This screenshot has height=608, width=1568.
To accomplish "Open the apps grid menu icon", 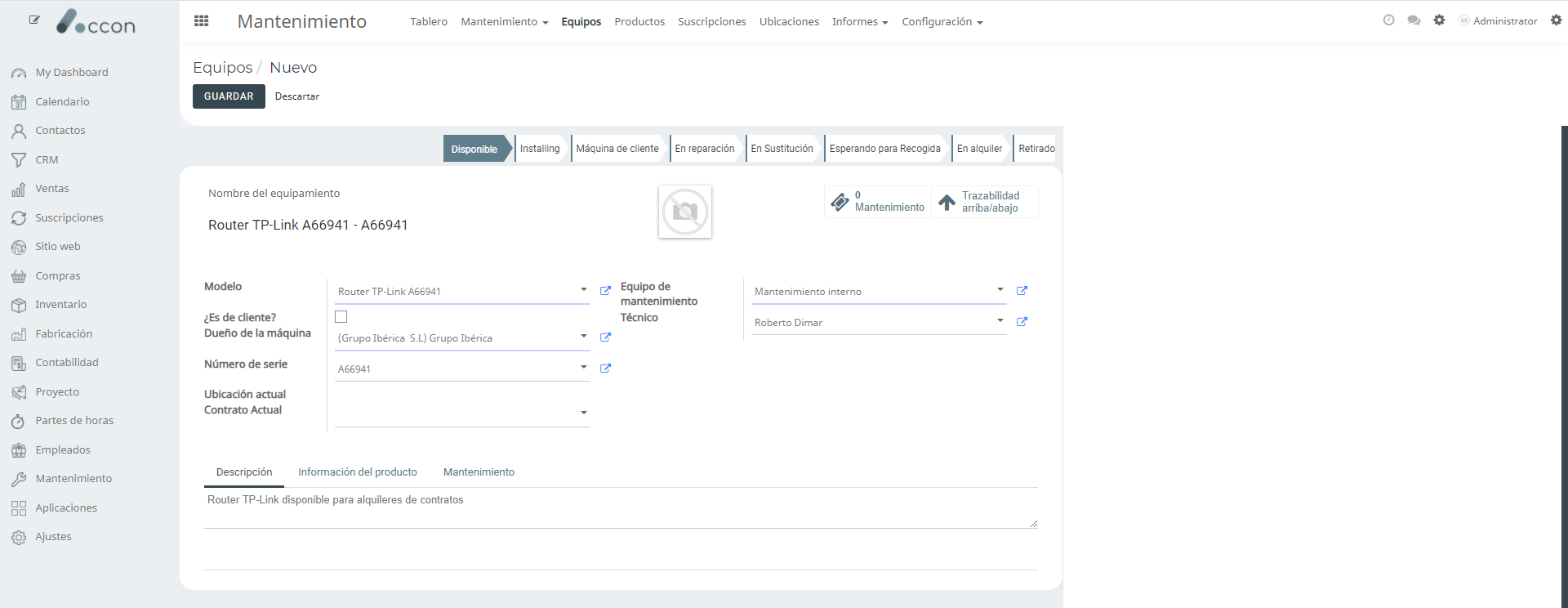I will (x=201, y=21).
